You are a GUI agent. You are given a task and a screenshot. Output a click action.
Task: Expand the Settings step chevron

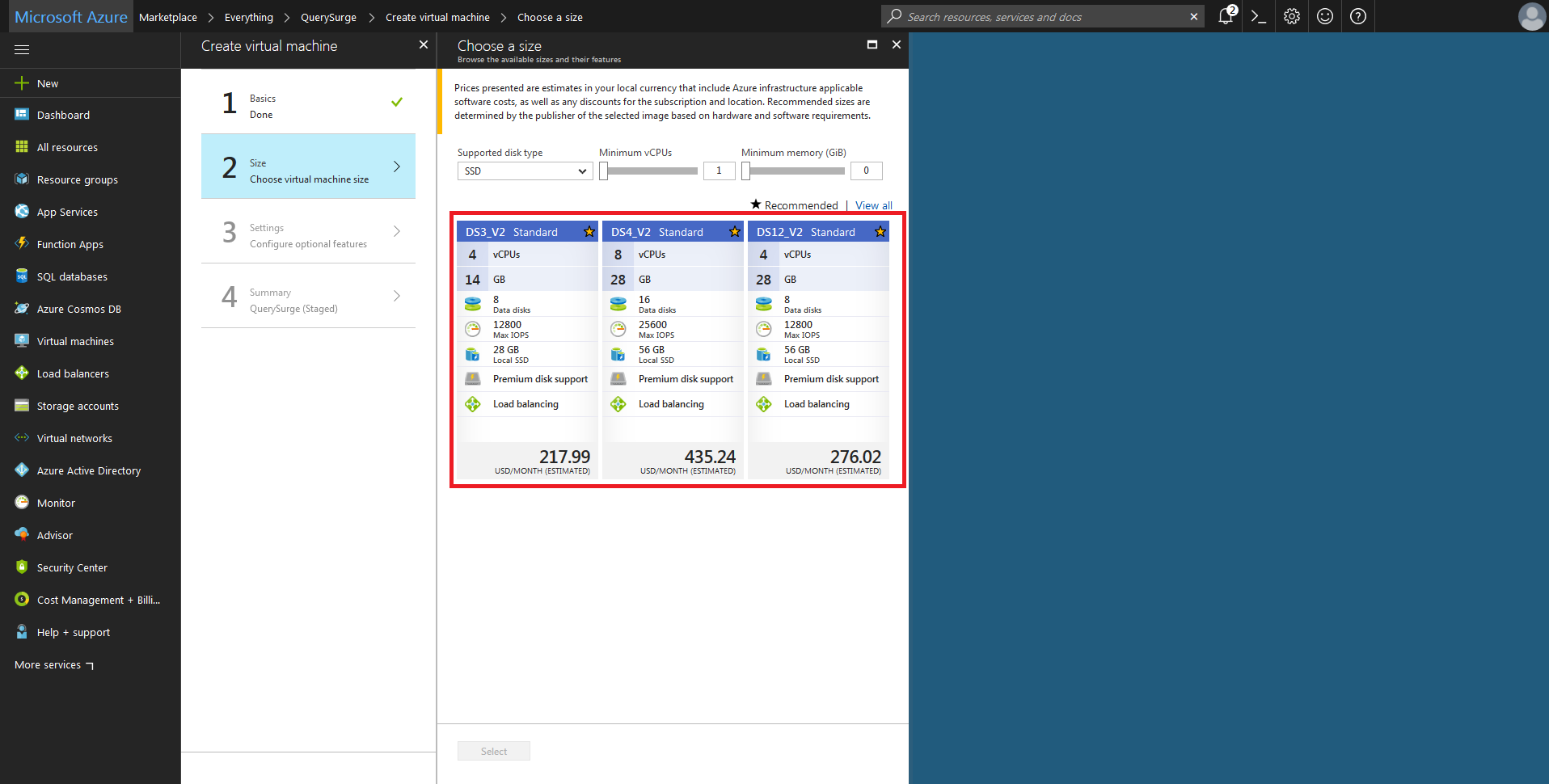point(397,231)
